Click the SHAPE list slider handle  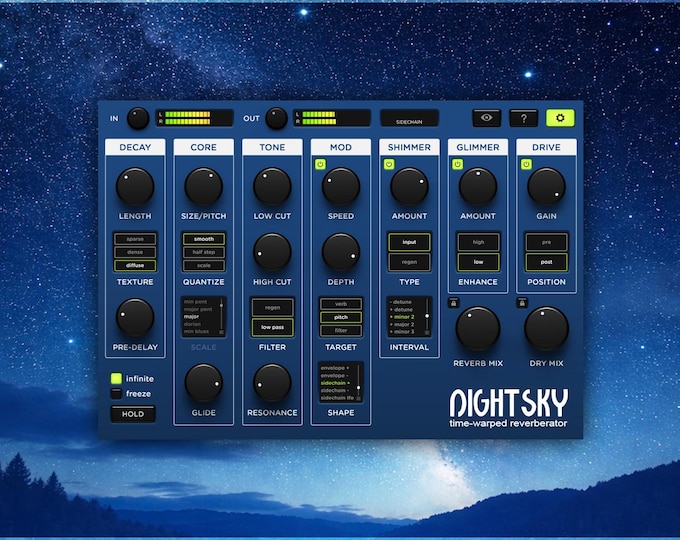(x=358, y=387)
